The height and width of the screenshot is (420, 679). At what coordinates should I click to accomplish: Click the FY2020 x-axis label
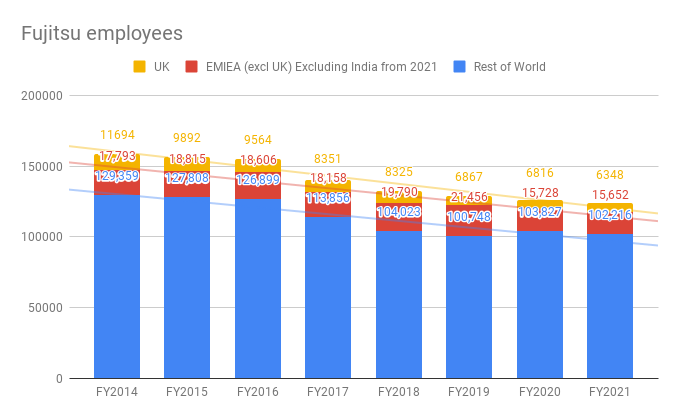[x=540, y=392]
